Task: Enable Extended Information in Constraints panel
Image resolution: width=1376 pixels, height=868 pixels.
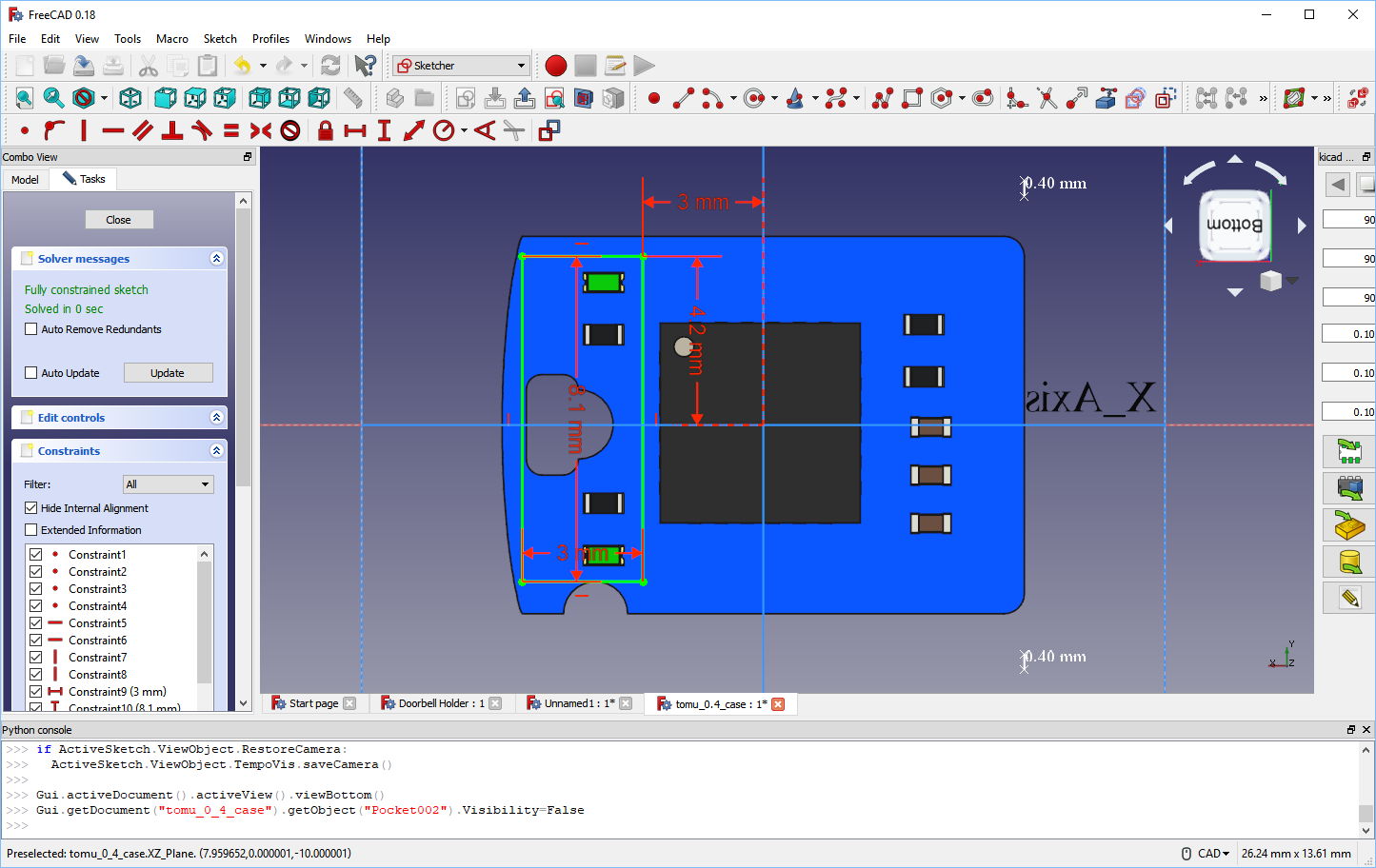Action: (31, 527)
